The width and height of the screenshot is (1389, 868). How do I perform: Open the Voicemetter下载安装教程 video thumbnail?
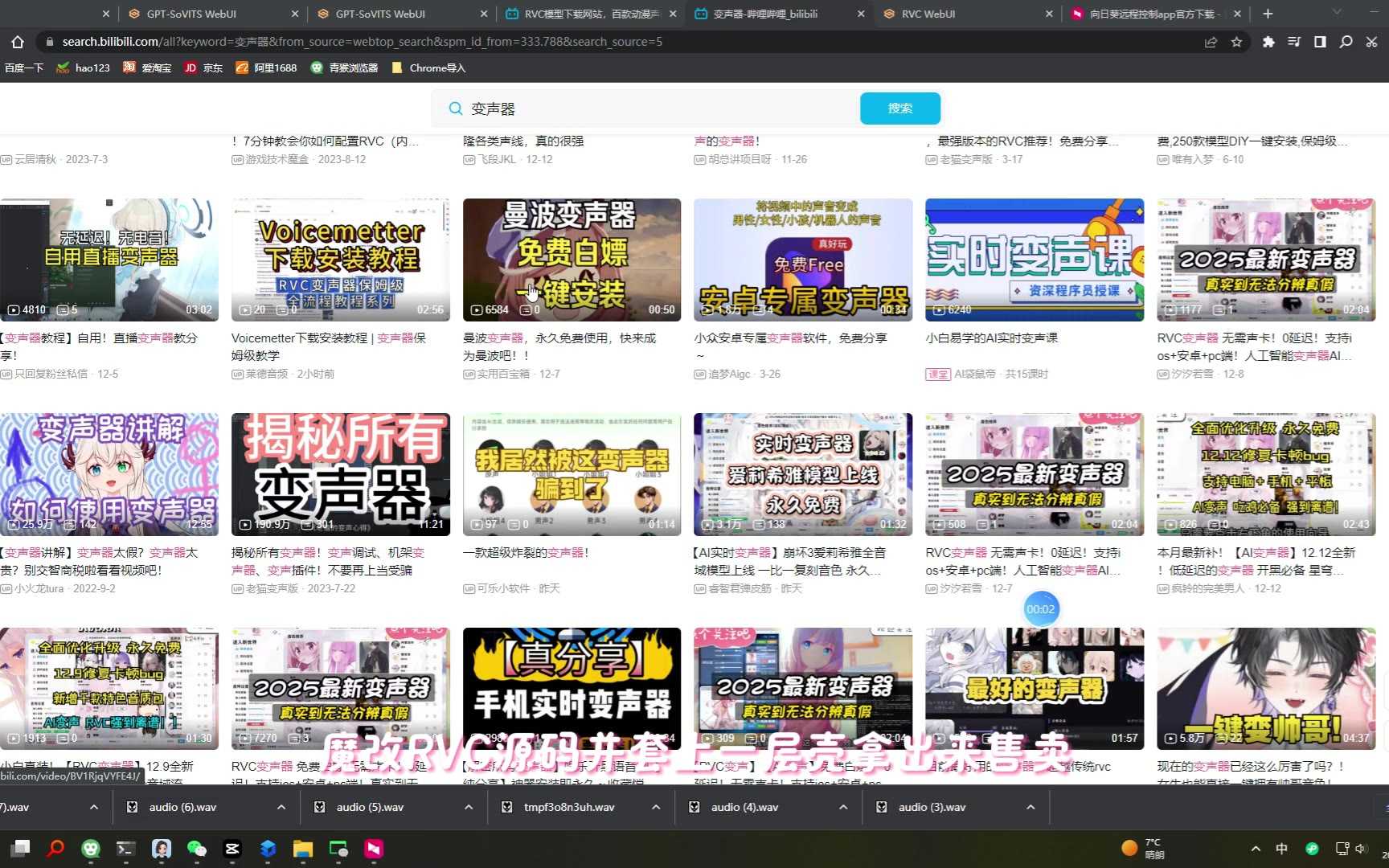pos(341,260)
